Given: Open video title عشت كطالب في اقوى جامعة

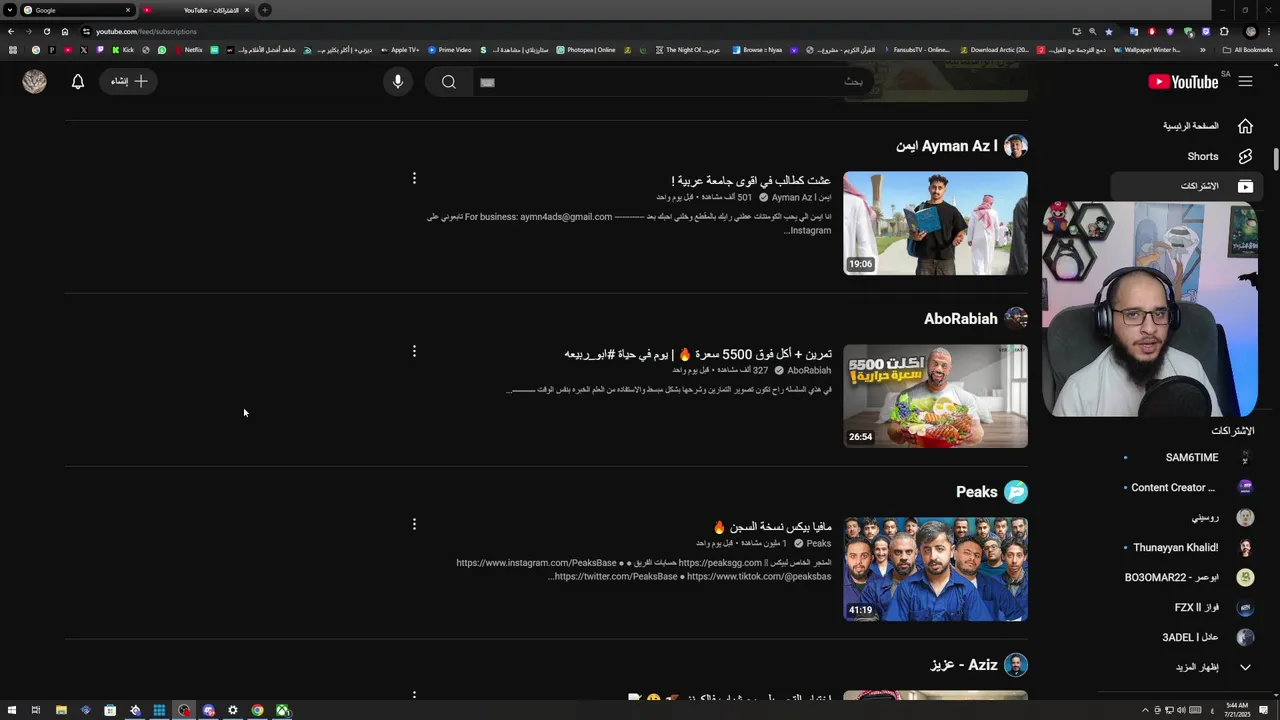Looking at the screenshot, I should pos(751,180).
